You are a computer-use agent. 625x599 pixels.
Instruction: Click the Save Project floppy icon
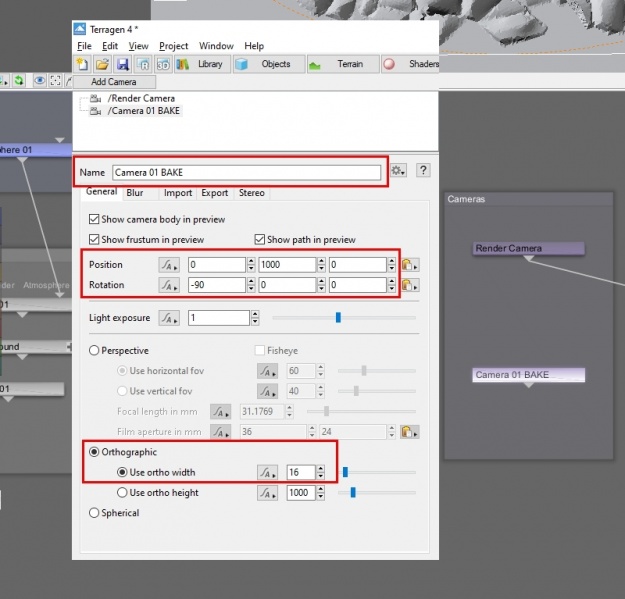(x=123, y=64)
